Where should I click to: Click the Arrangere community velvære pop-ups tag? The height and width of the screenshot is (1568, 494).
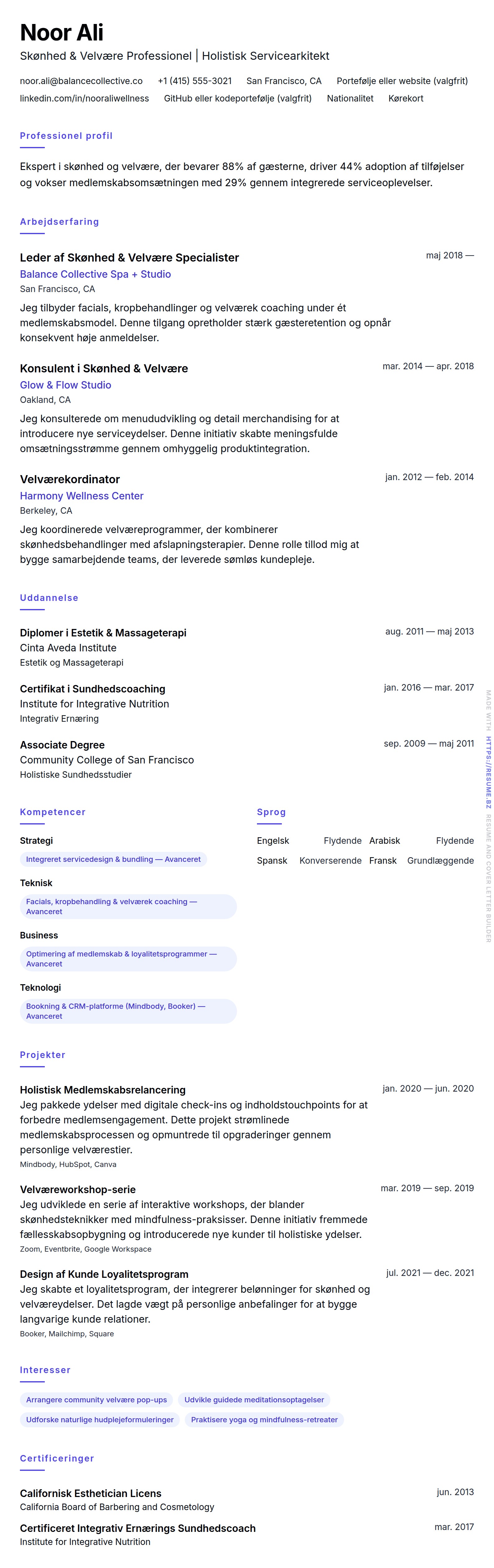[x=96, y=1400]
